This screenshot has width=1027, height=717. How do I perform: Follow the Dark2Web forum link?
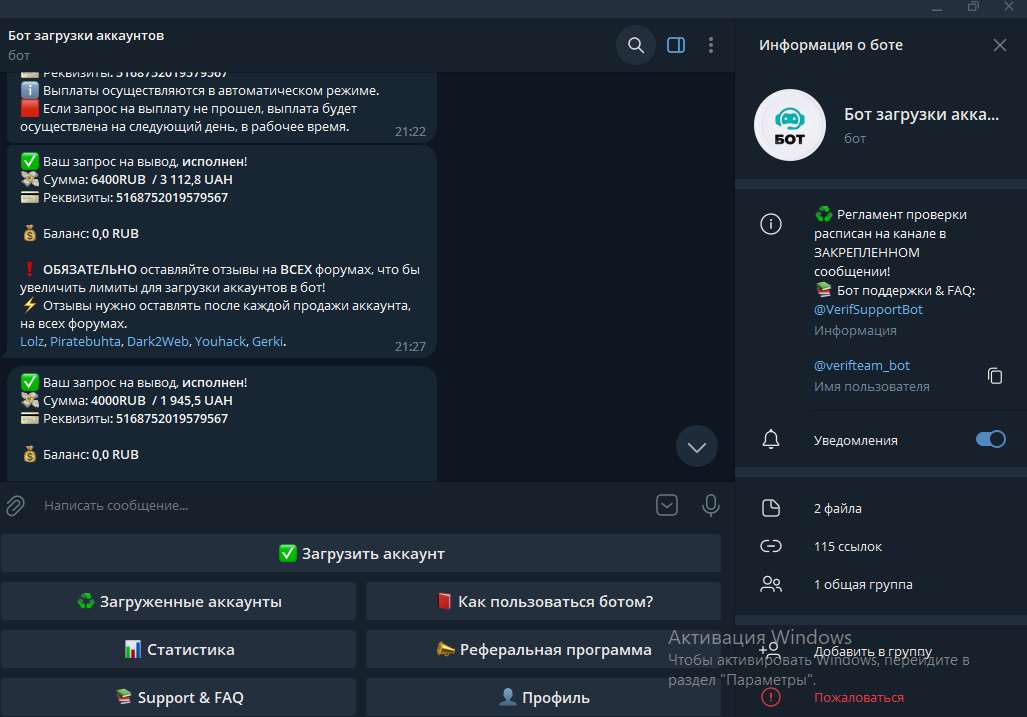pos(159,342)
